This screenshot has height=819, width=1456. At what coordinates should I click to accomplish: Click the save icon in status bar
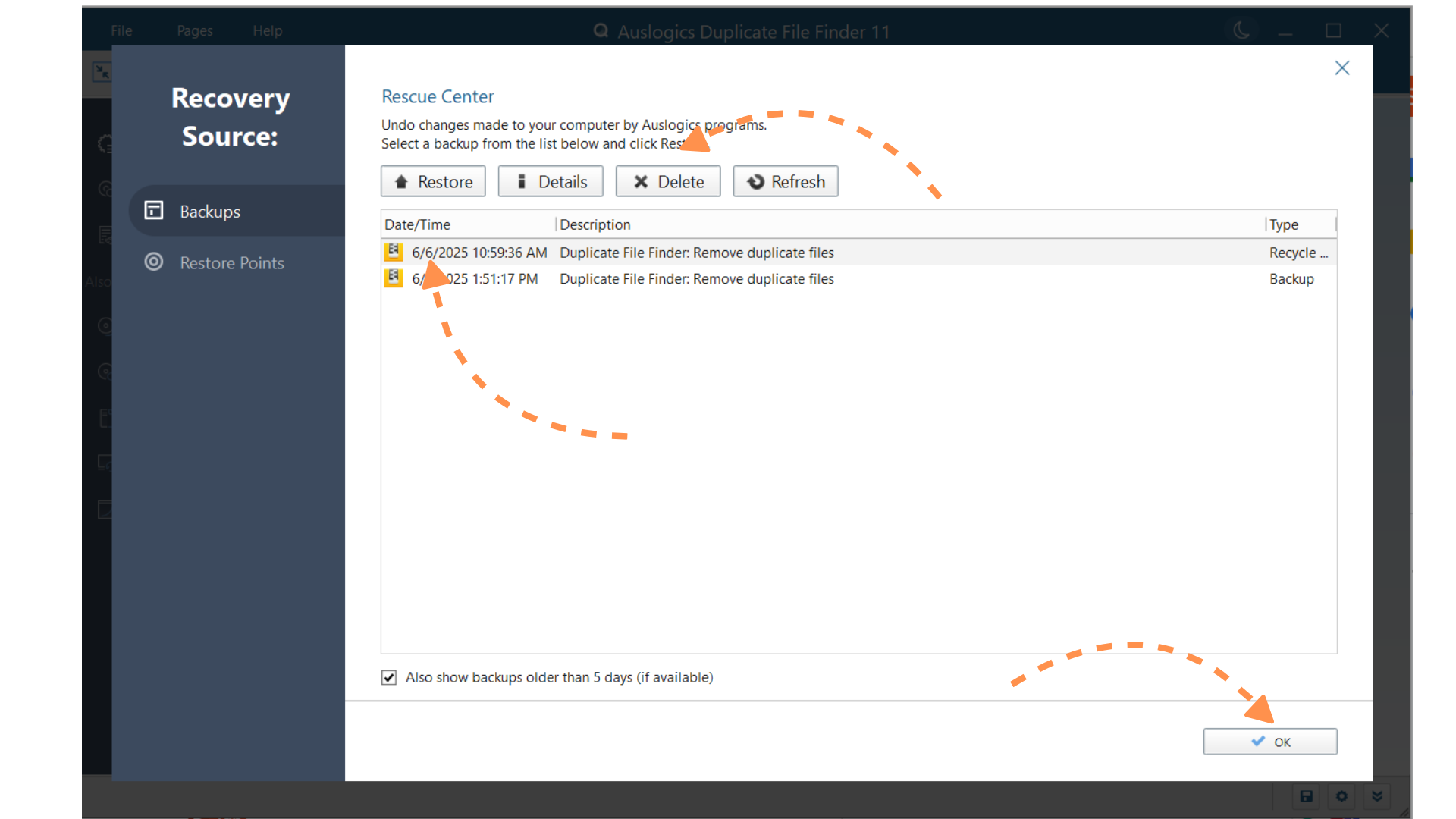[1306, 796]
